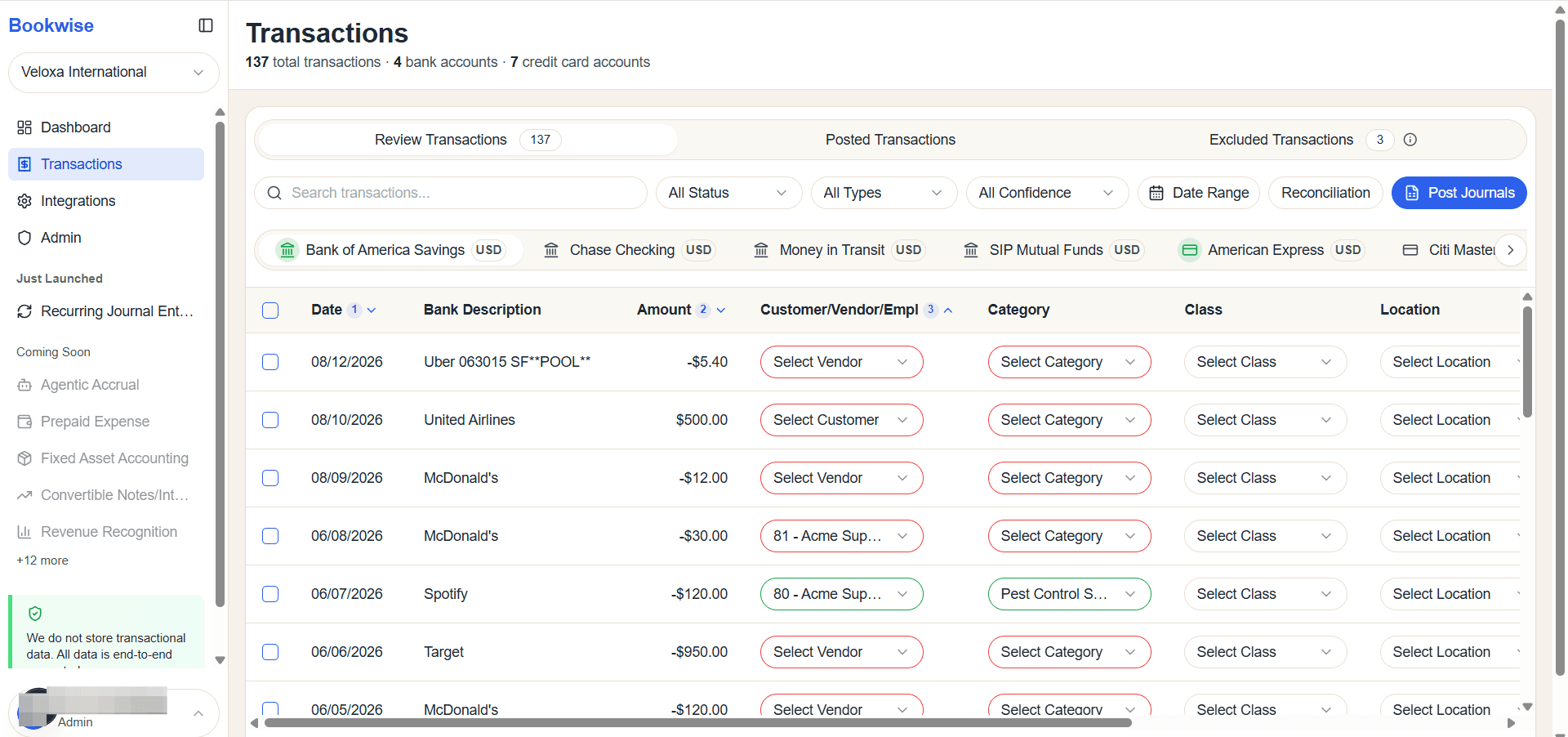Click Prepaid Expense sidebar item

click(x=106, y=422)
